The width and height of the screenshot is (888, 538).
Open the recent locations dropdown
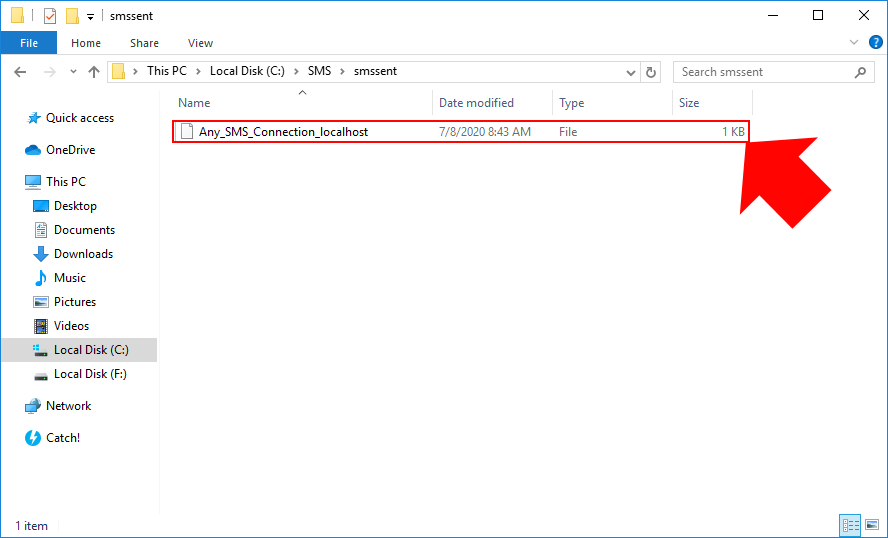pos(73,72)
